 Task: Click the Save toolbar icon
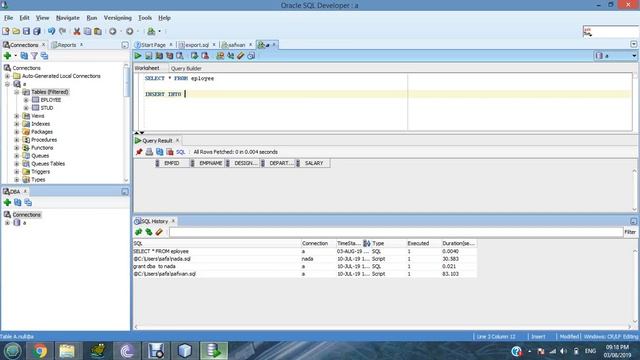(26, 31)
